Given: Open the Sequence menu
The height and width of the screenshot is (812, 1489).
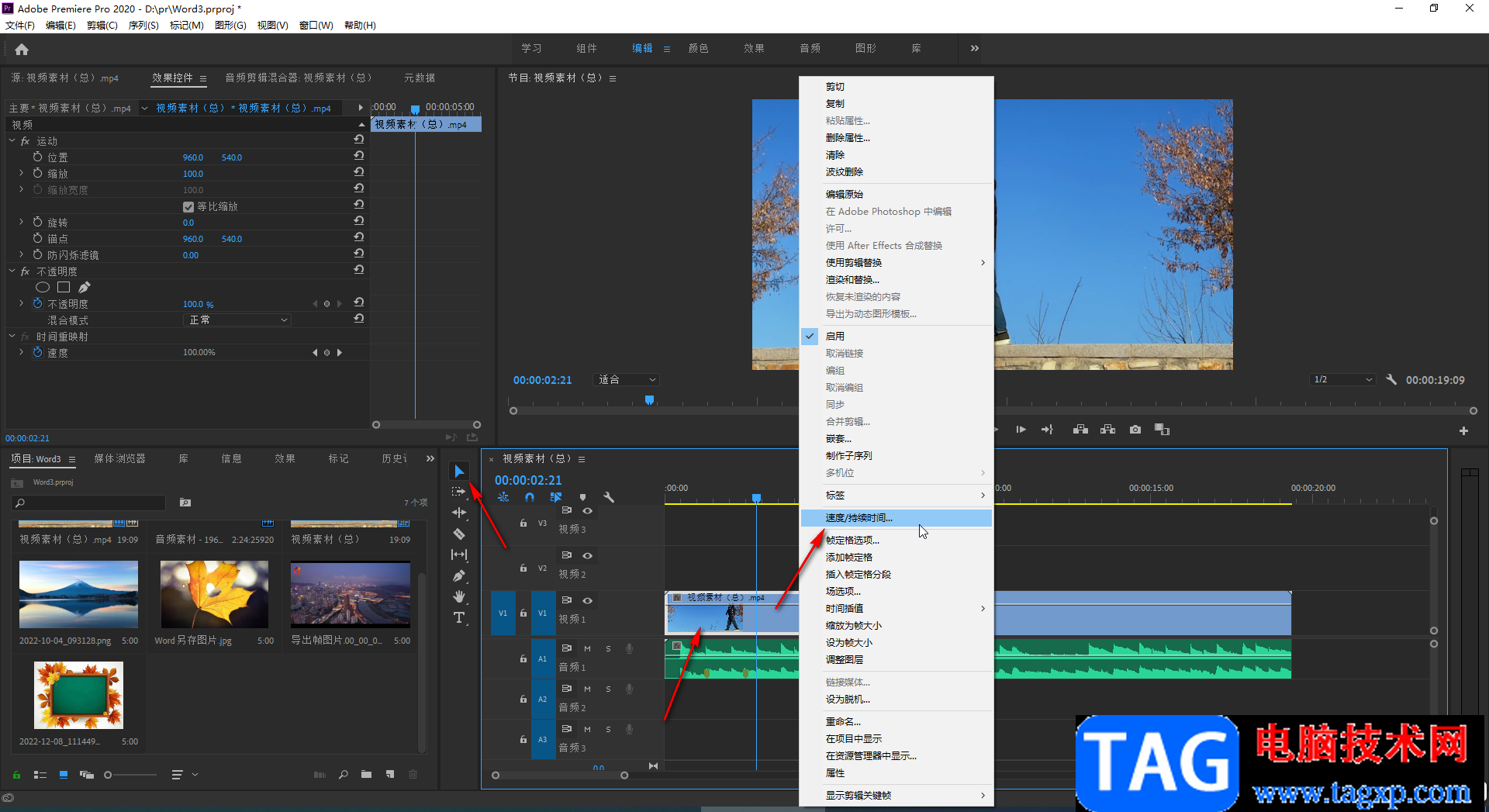Looking at the screenshot, I should (143, 26).
